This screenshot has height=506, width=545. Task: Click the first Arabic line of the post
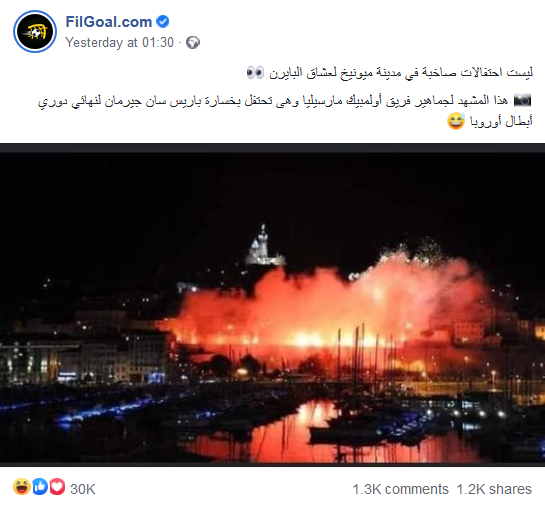[390, 73]
